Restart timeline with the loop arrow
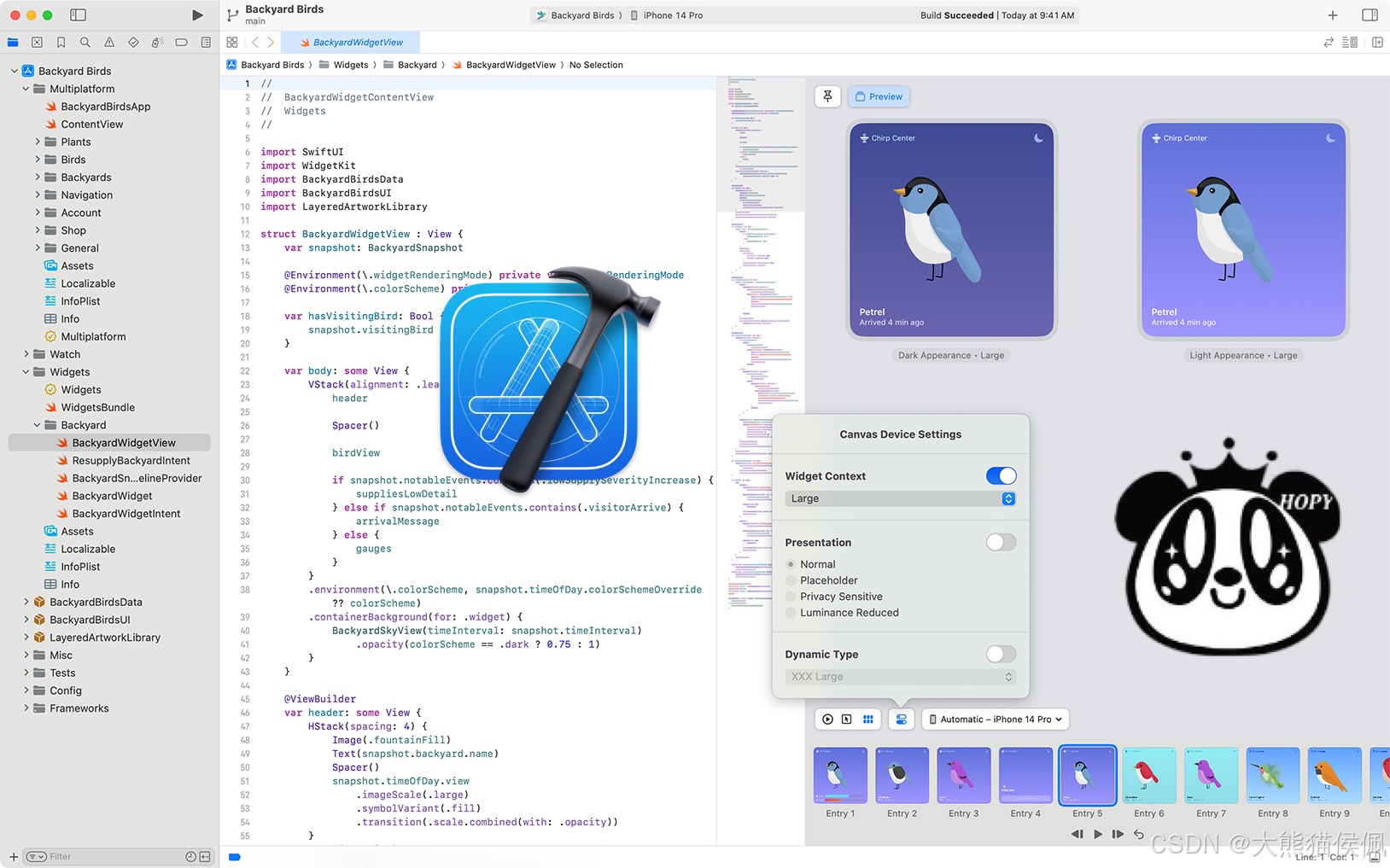The width and height of the screenshot is (1390, 868). 1139,834
